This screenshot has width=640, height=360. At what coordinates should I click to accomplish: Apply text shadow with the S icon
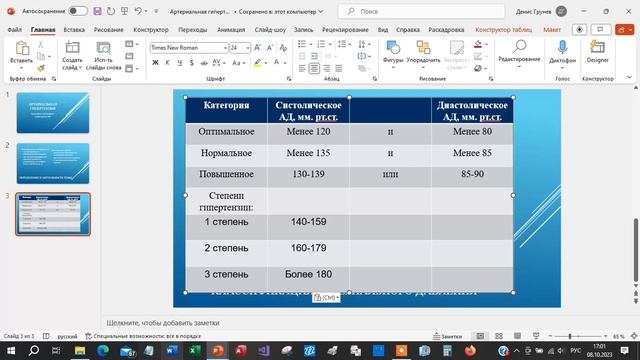[x=191, y=63]
